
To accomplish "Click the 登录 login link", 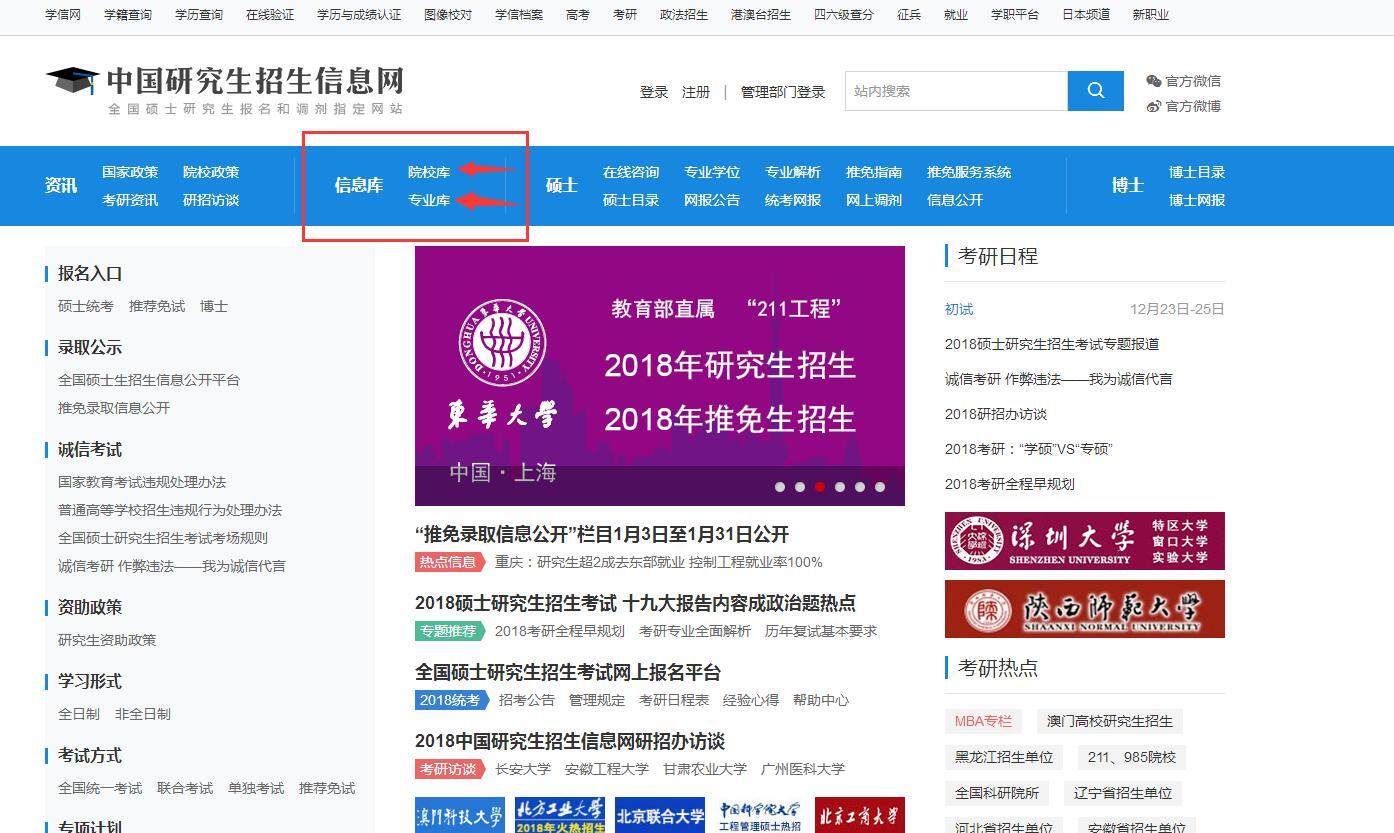I will 653,91.
